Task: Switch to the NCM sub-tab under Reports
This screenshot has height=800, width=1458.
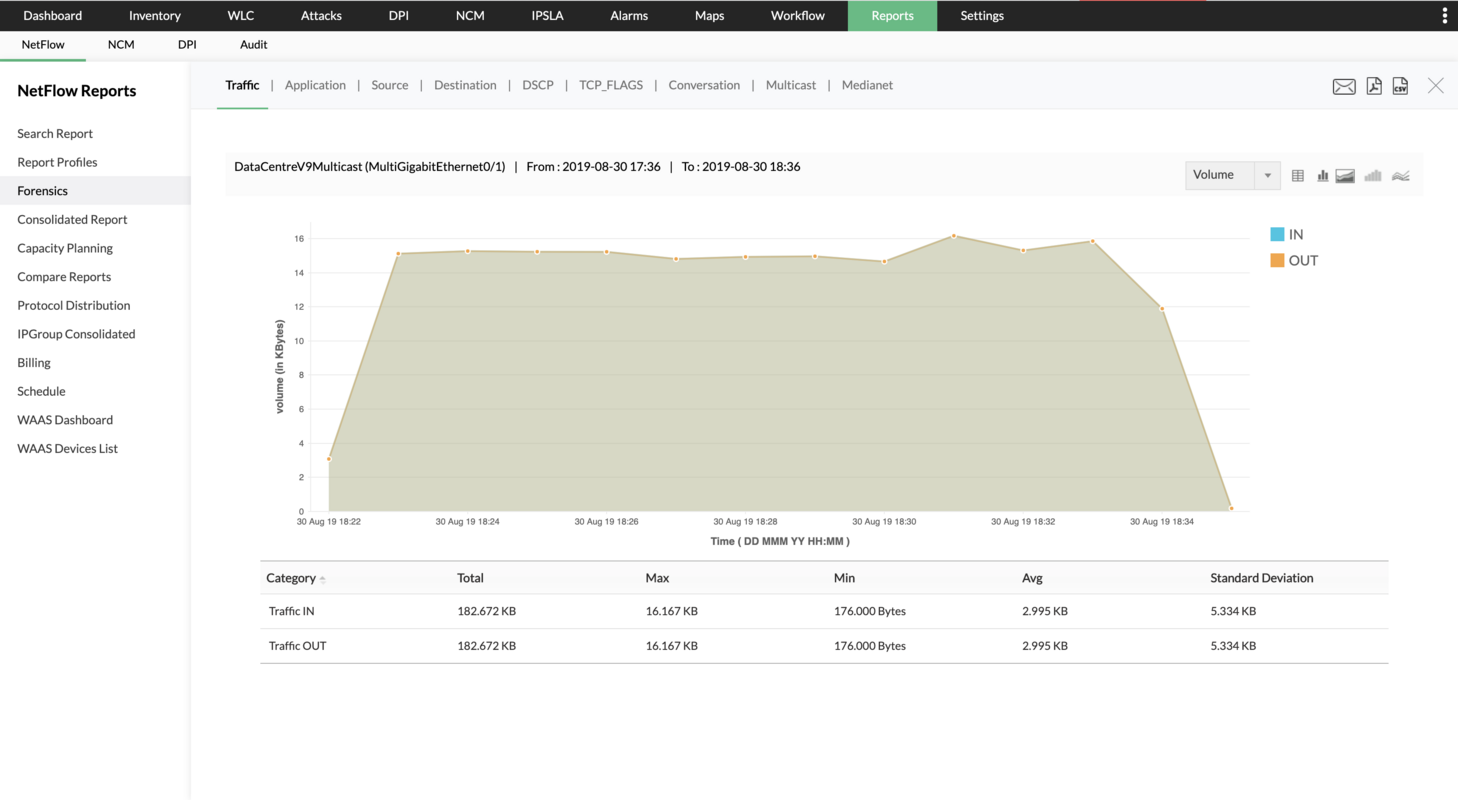Action: tap(121, 45)
